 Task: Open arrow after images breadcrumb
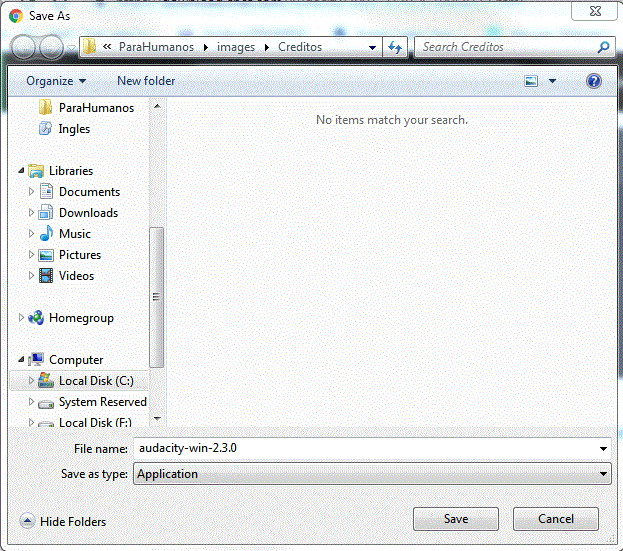click(x=267, y=47)
